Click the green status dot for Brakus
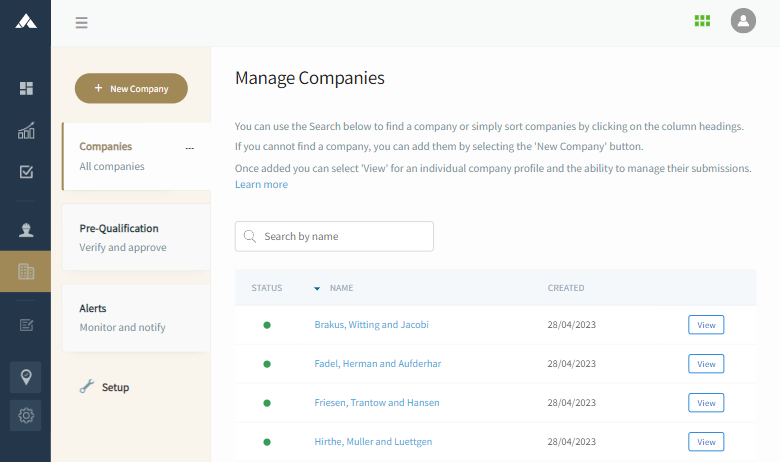Image resolution: width=780 pixels, height=462 pixels. point(267,325)
